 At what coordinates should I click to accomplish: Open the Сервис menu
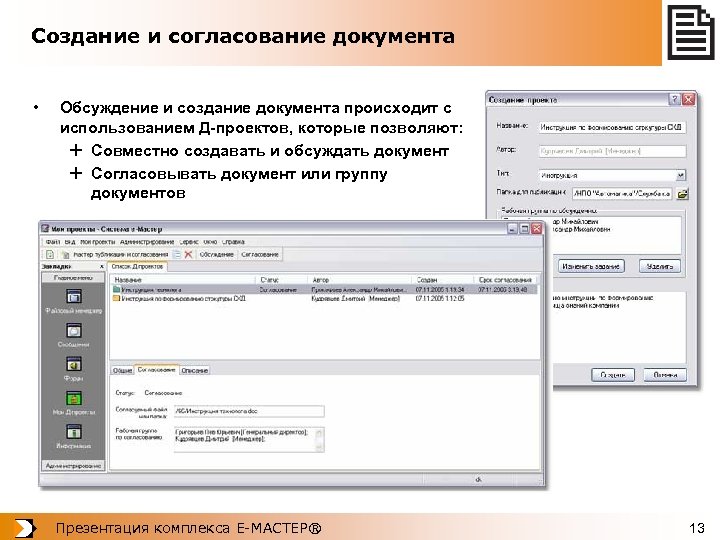pos(189,242)
